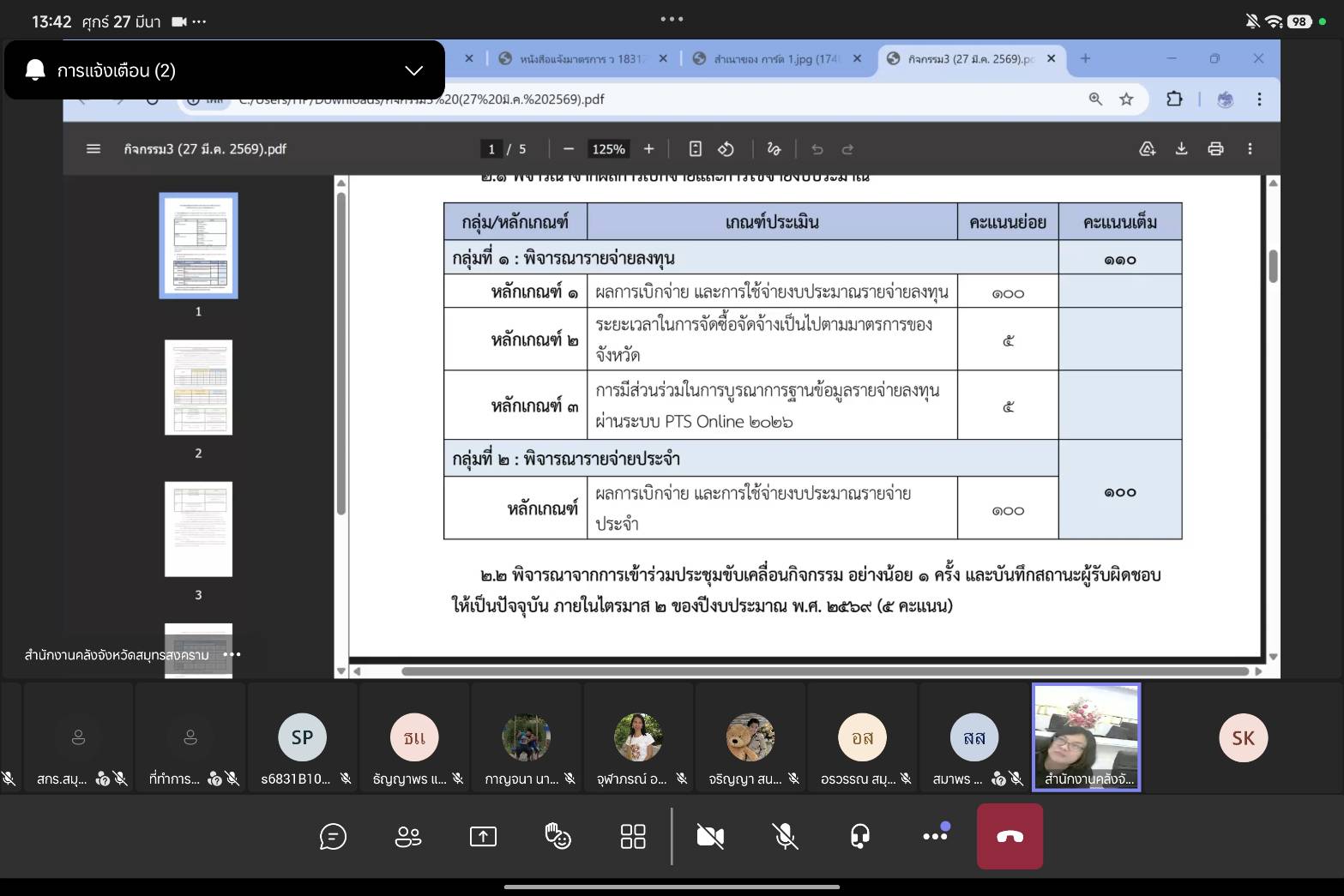1344x896 pixels.
Task: Click the PDF download icon
Action: pos(1181,149)
